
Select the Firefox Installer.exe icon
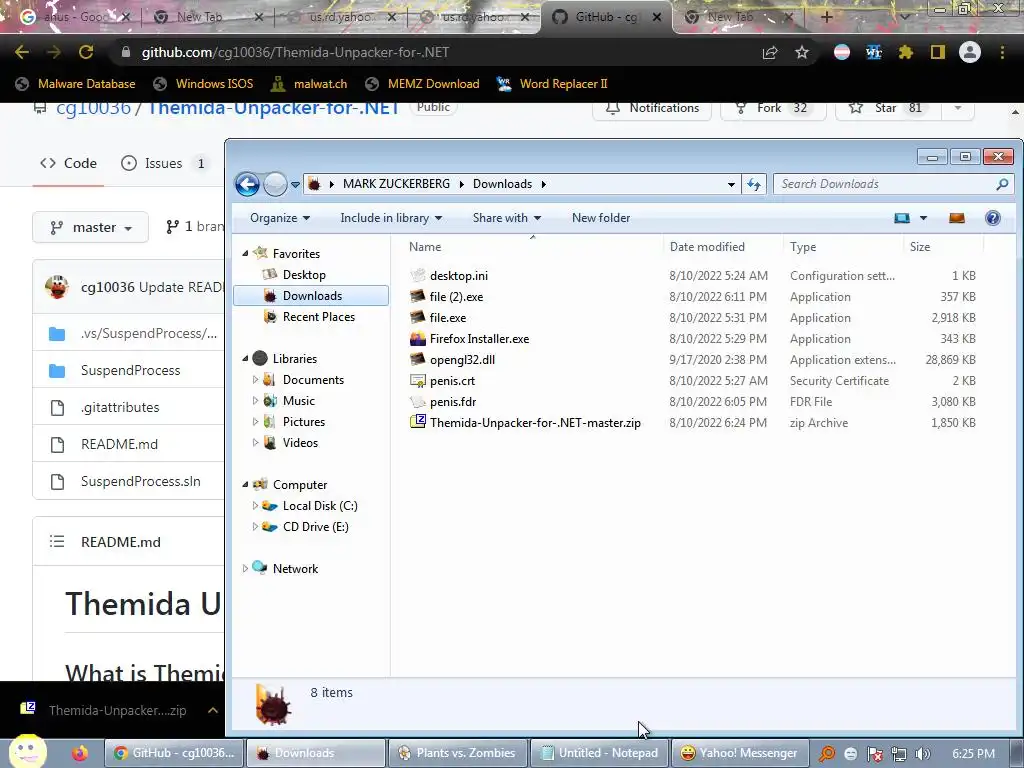(x=417, y=338)
